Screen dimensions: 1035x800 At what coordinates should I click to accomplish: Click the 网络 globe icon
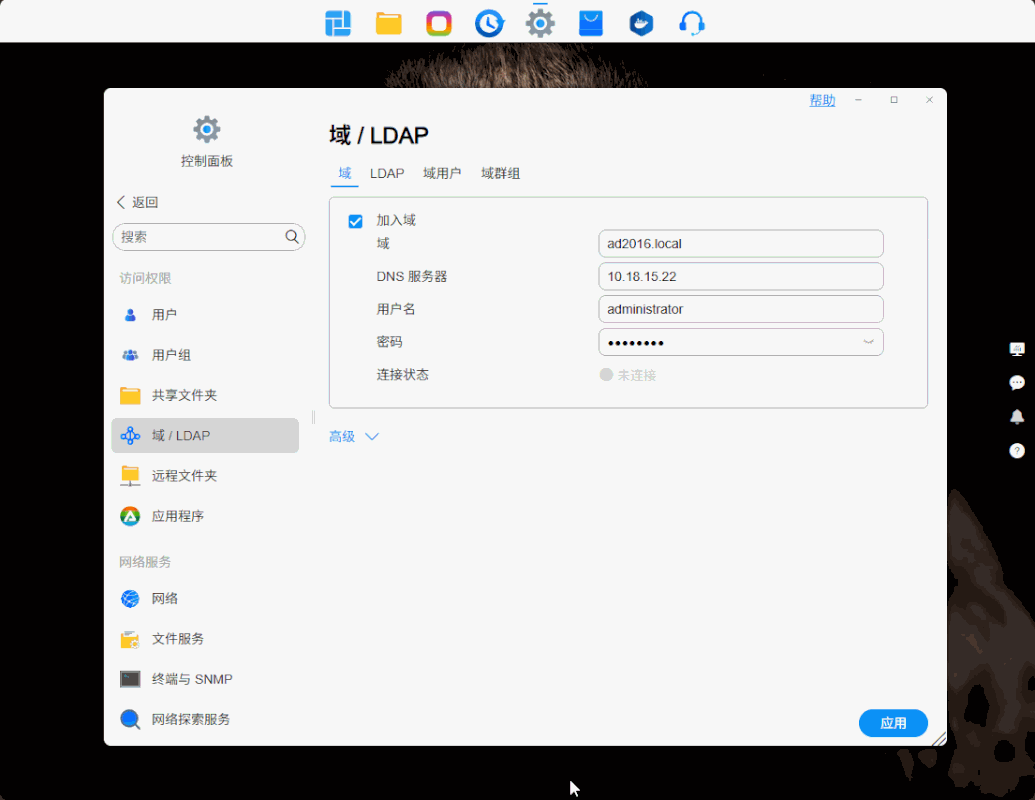130,599
